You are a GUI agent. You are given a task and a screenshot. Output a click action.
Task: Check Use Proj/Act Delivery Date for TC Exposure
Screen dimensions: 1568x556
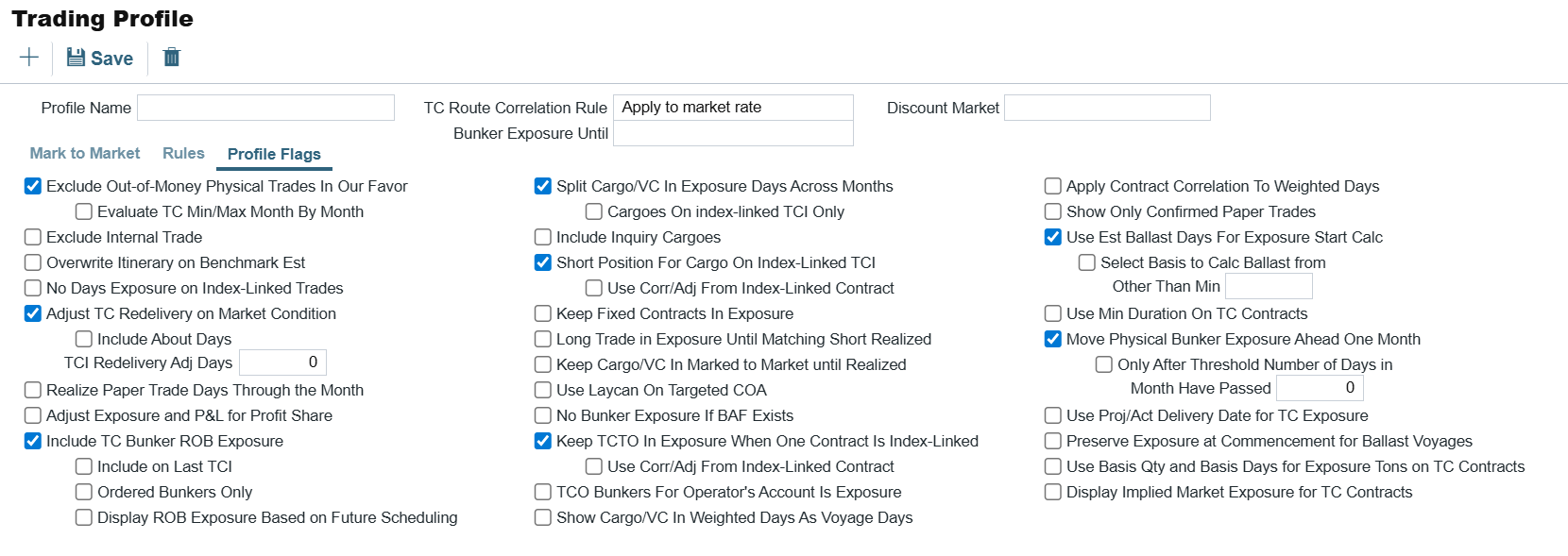[1053, 415]
